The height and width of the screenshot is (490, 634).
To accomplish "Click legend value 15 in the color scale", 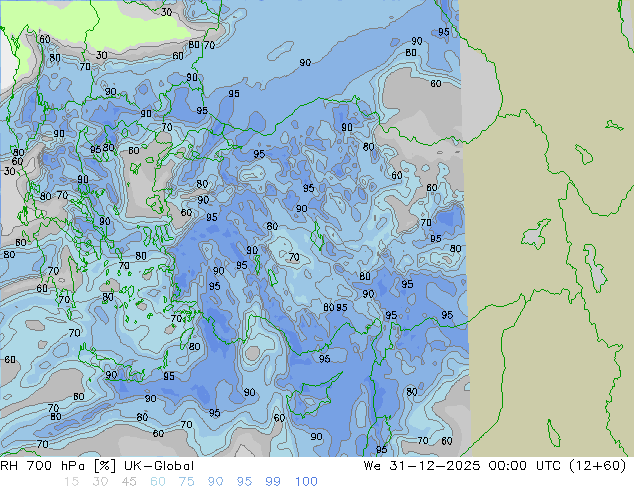I will [x=72, y=482].
